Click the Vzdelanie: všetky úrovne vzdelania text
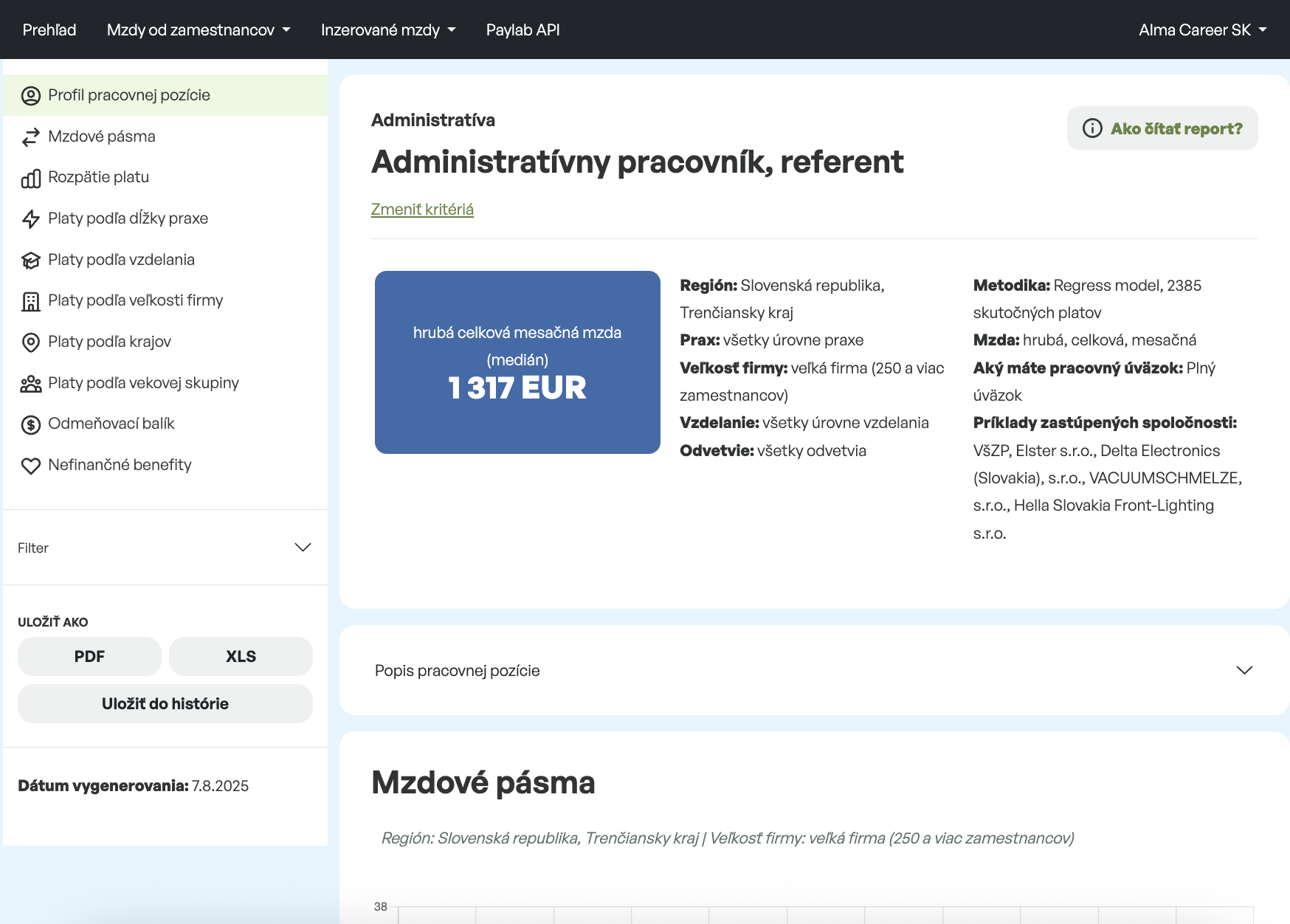 pyautogui.click(x=804, y=423)
